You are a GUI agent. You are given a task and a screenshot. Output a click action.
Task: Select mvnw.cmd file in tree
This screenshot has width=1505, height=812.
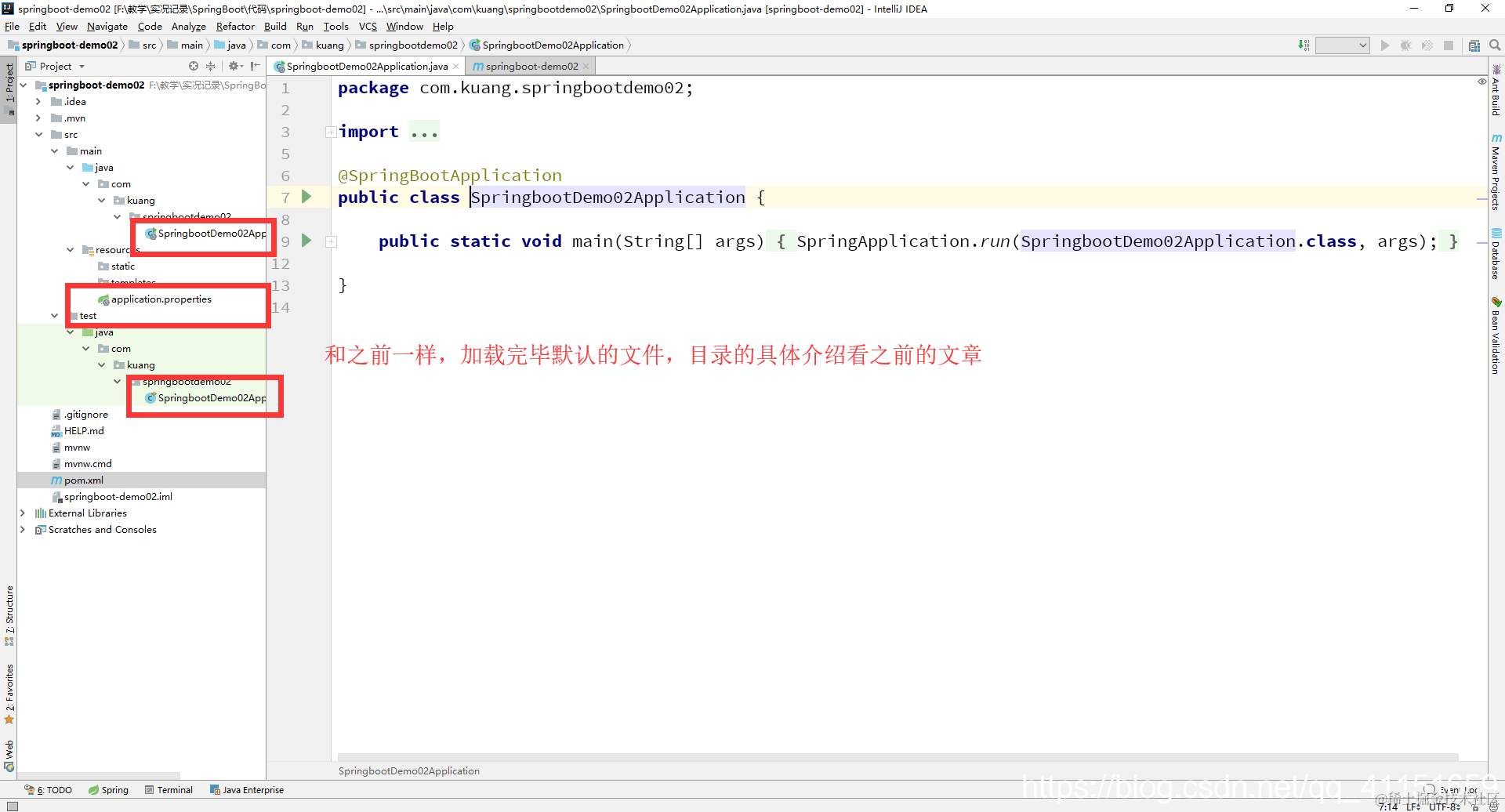88,463
